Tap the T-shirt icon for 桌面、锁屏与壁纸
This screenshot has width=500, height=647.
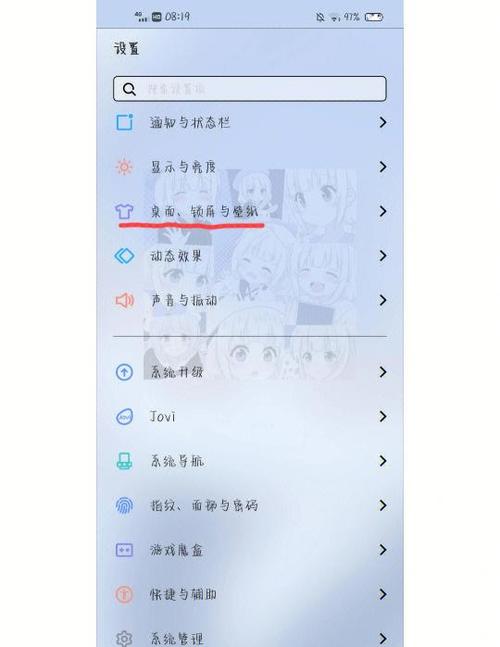point(124,211)
